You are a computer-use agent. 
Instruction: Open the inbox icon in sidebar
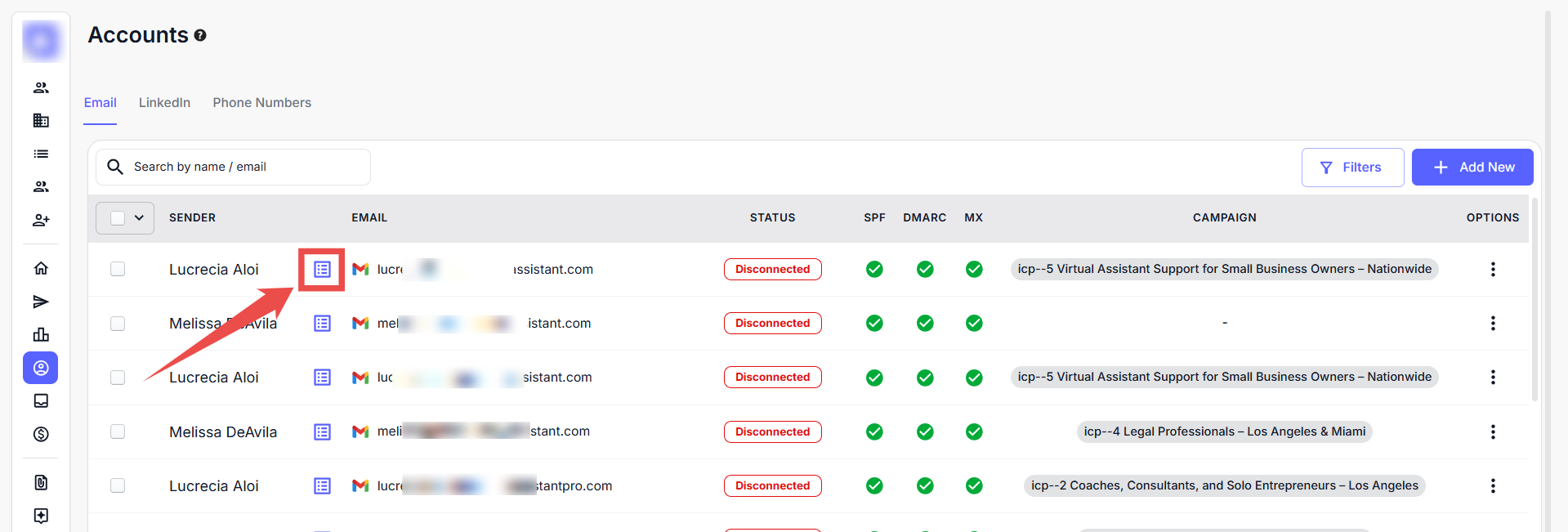coord(41,400)
